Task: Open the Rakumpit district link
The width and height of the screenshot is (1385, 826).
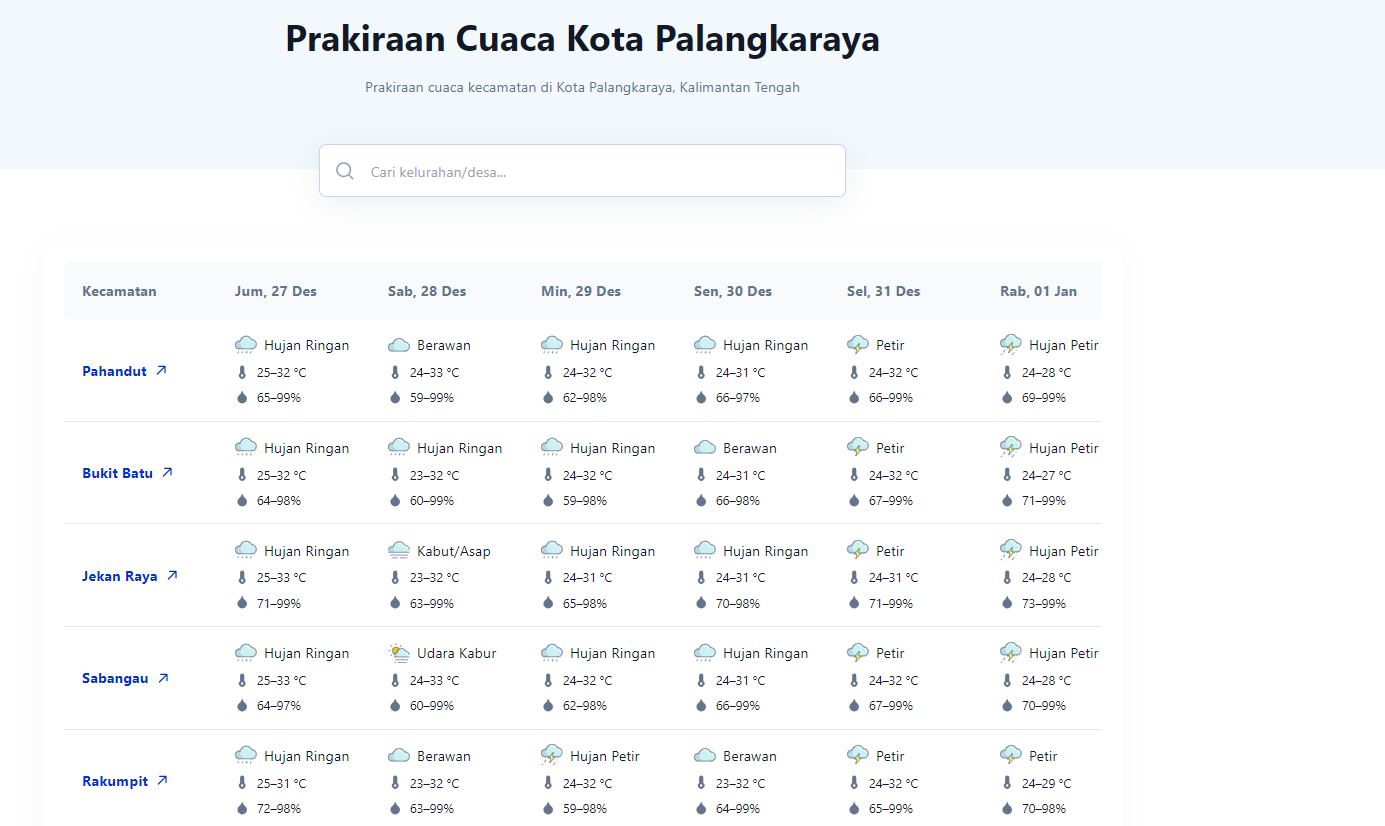Action: pos(126,781)
